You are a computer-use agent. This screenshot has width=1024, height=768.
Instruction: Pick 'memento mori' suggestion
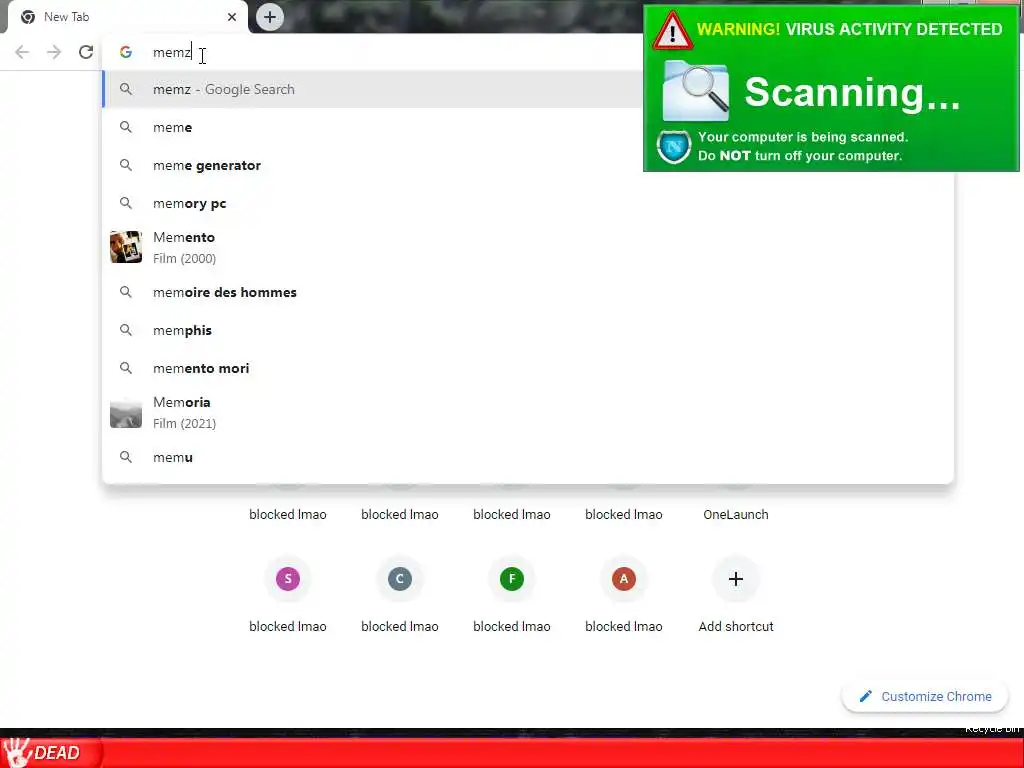pyautogui.click(x=528, y=368)
